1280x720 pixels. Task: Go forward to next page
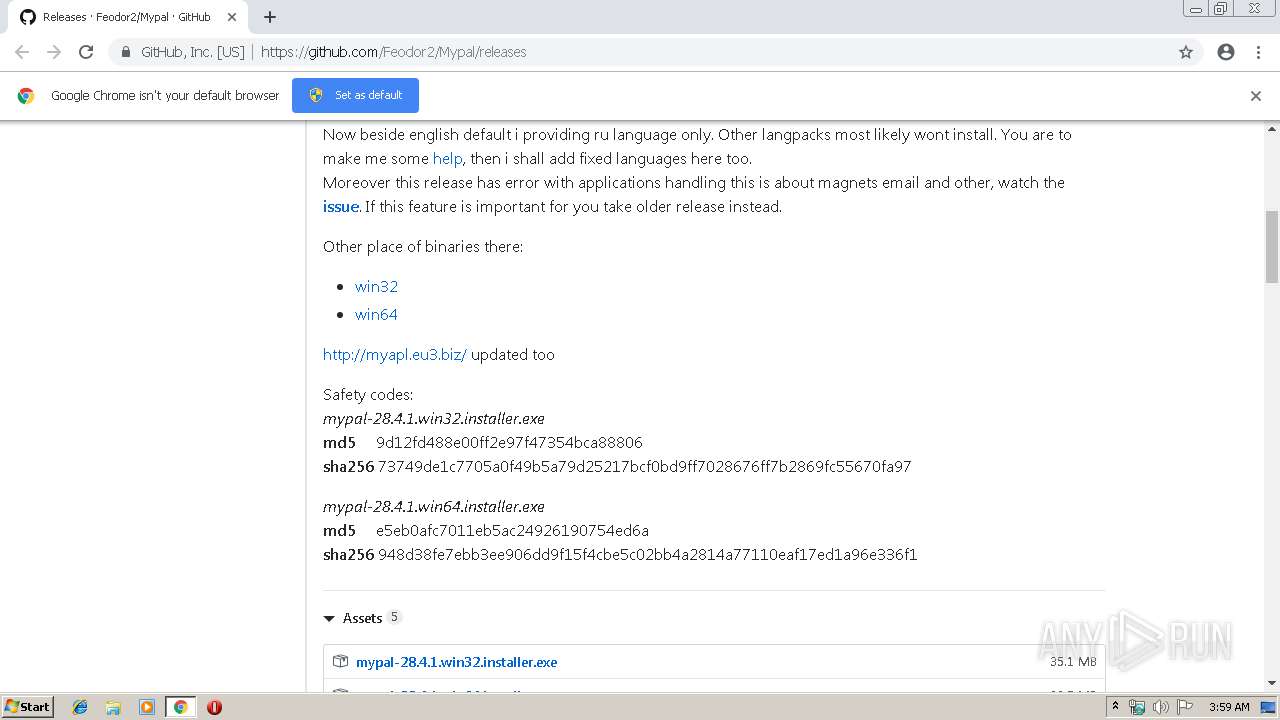pyautogui.click(x=54, y=52)
